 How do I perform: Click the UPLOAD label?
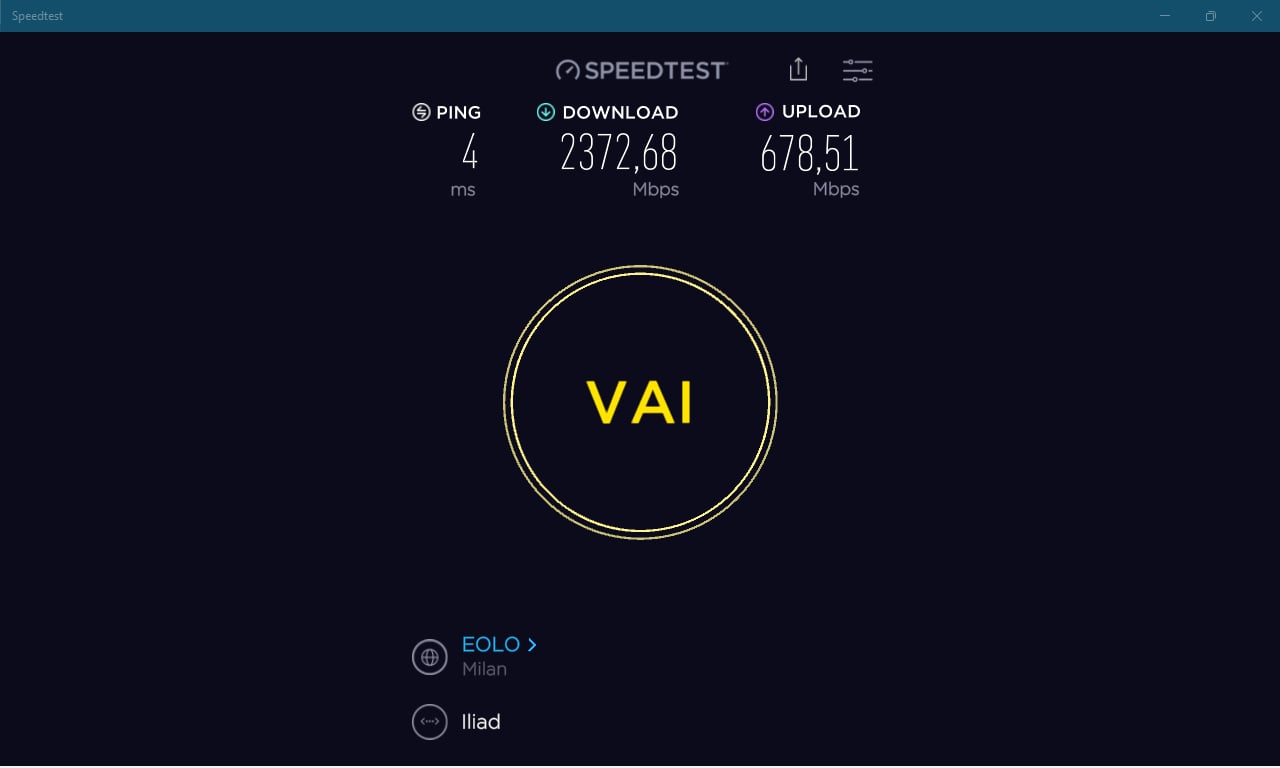click(821, 111)
